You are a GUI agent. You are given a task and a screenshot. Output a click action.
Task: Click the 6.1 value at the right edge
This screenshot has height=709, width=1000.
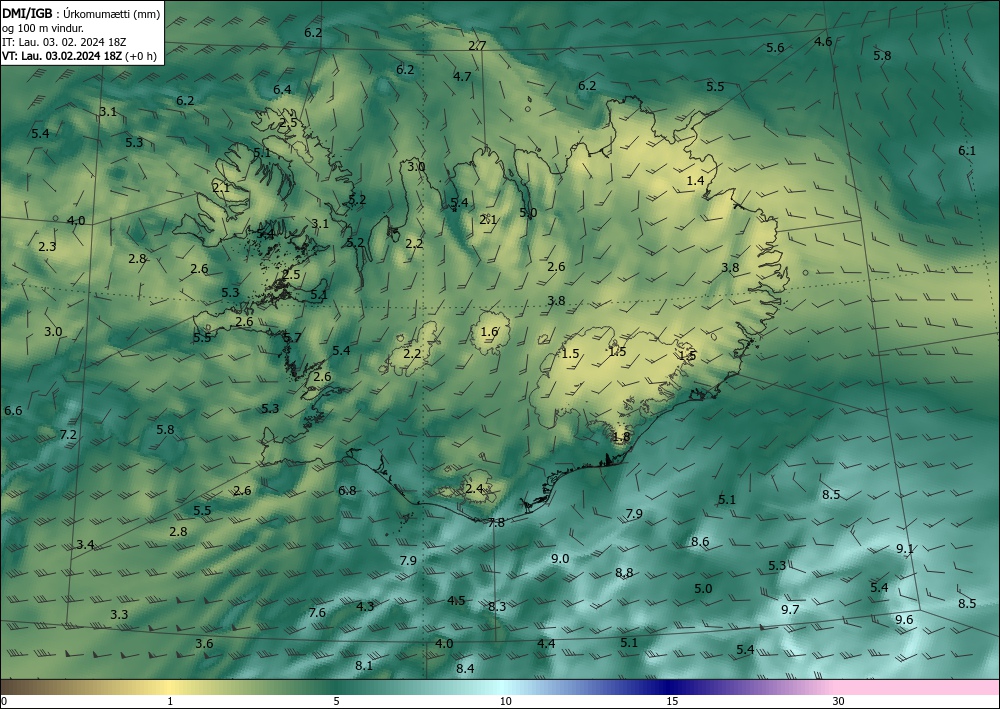click(x=967, y=150)
